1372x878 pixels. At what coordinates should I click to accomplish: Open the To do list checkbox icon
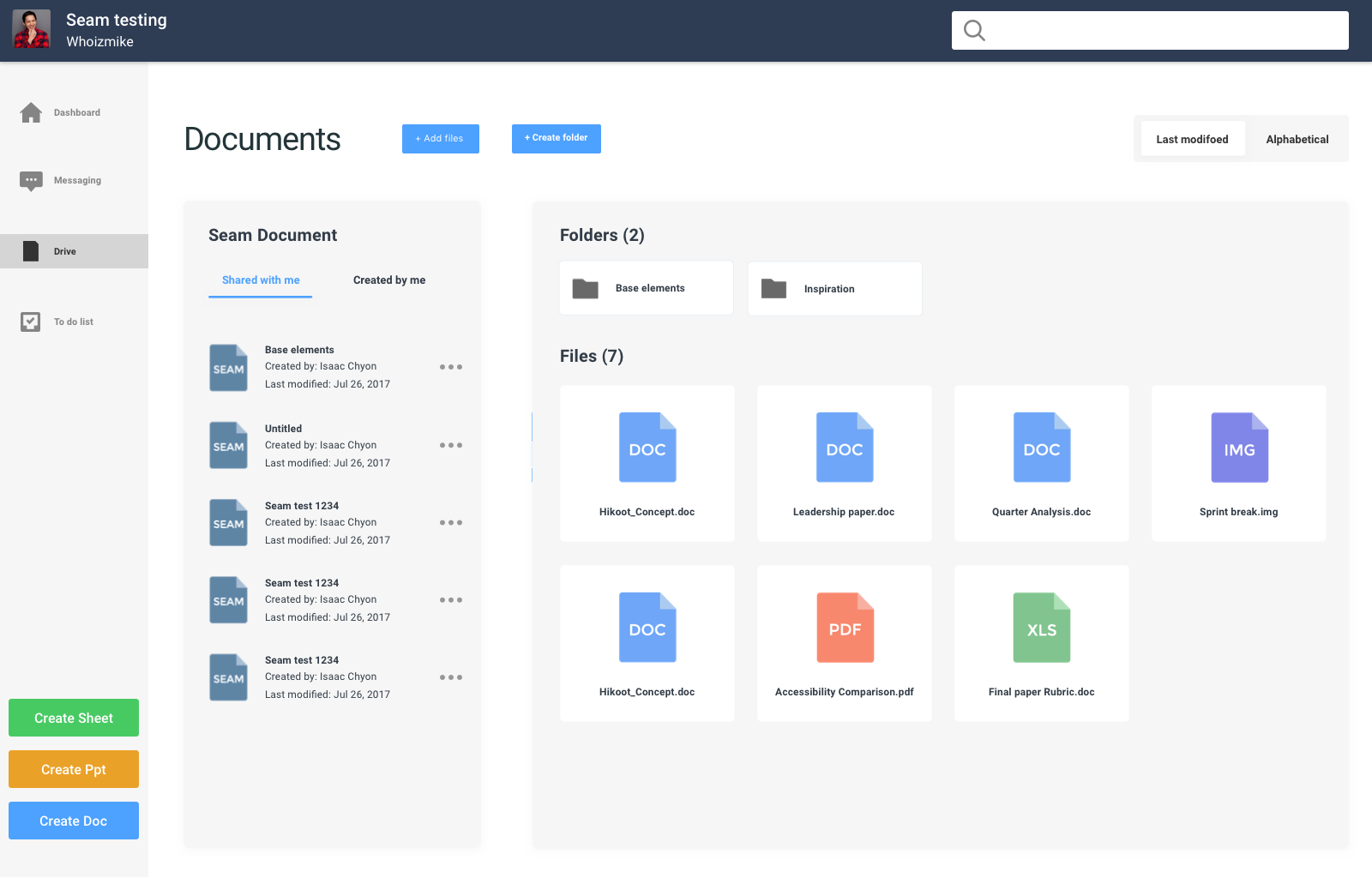point(31,322)
